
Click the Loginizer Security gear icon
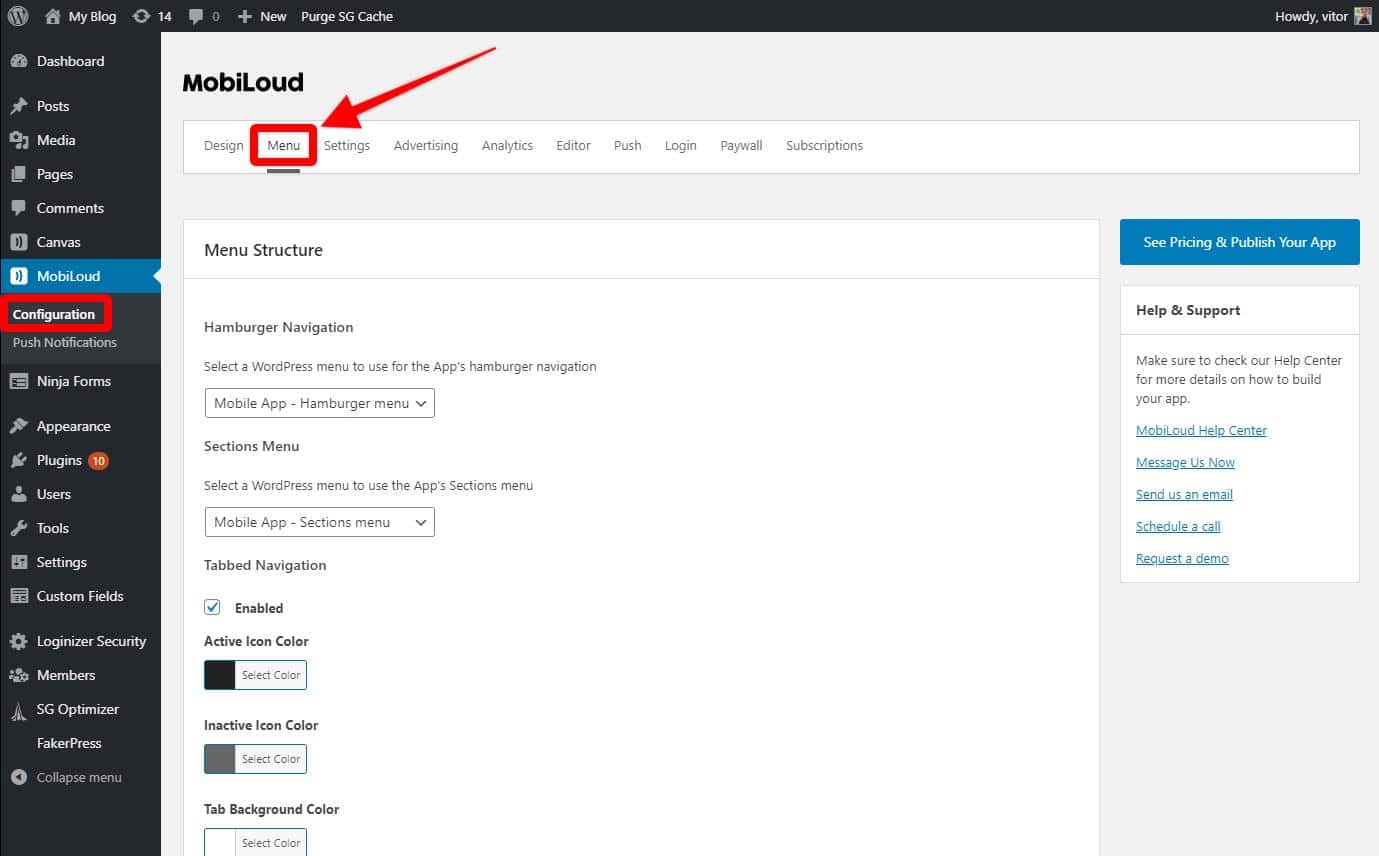[18, 641]
